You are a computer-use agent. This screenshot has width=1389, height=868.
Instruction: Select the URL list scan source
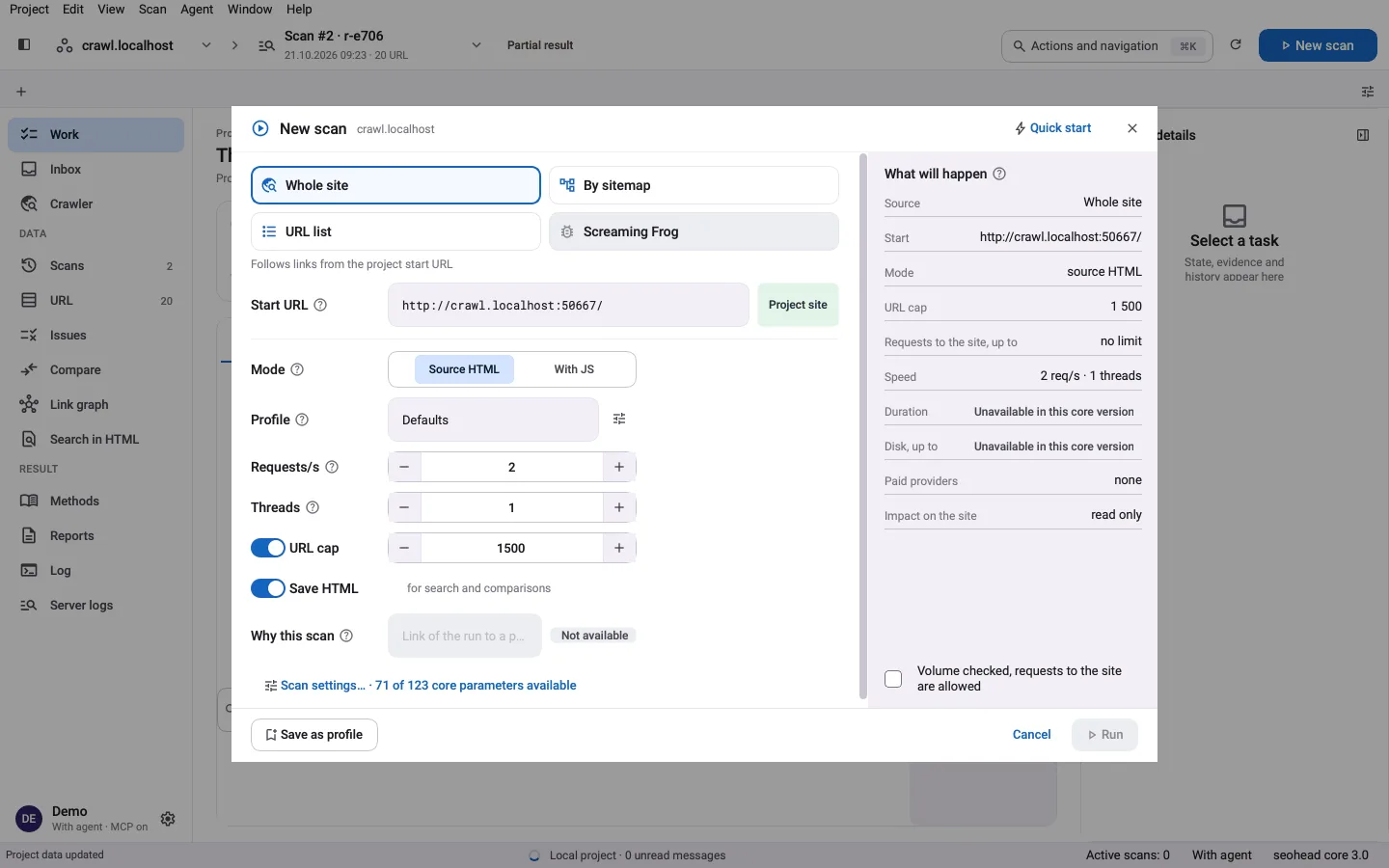[x=395, y=231]
